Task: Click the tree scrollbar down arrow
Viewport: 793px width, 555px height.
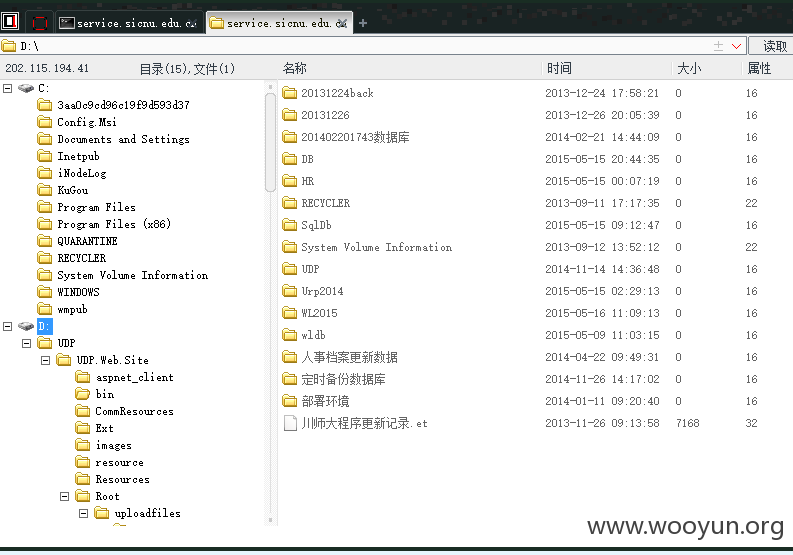Action: [x=270, y=520]
